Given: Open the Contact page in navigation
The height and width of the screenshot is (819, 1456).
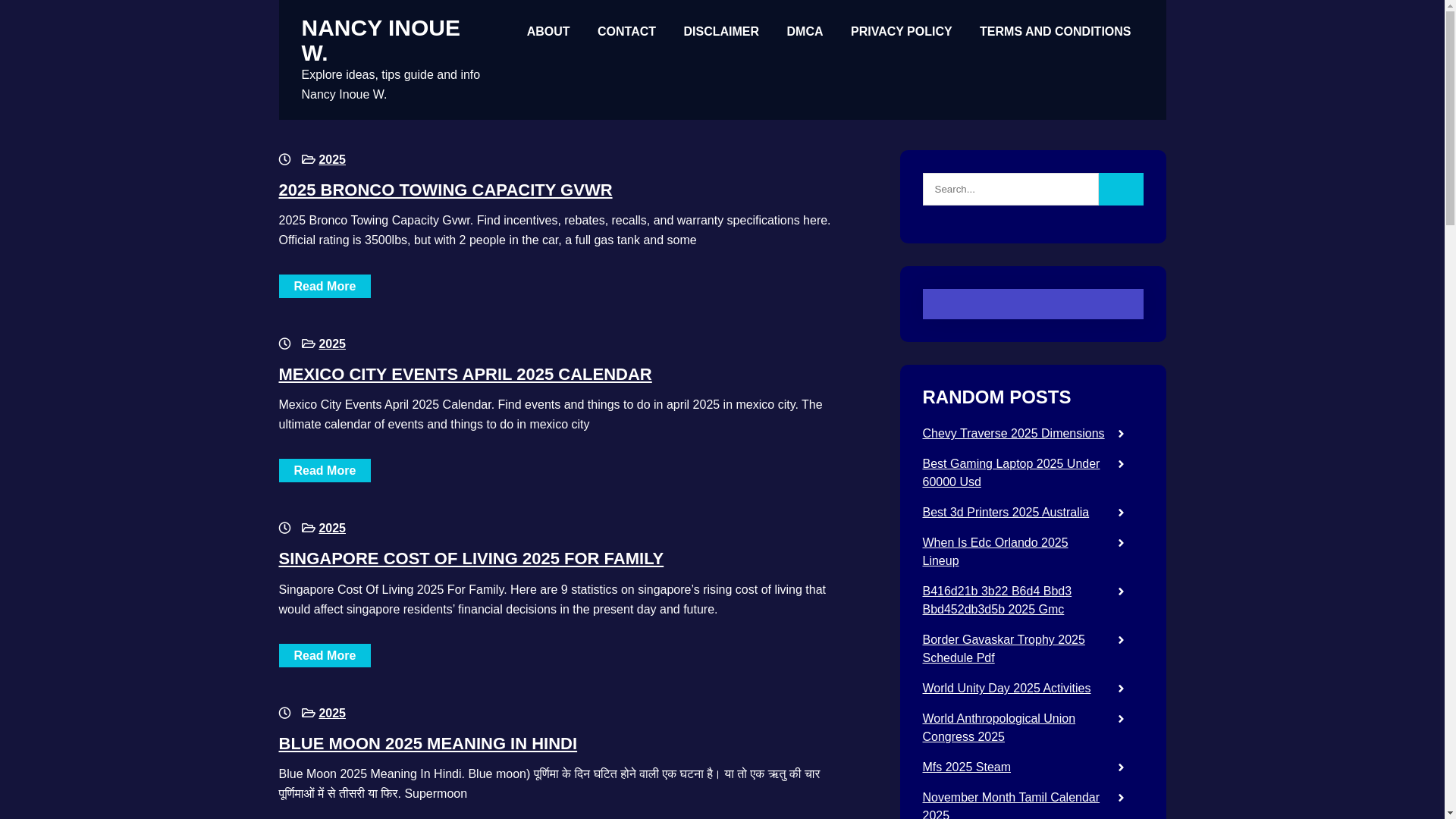Looking at the screenshot, I should 626,32.
